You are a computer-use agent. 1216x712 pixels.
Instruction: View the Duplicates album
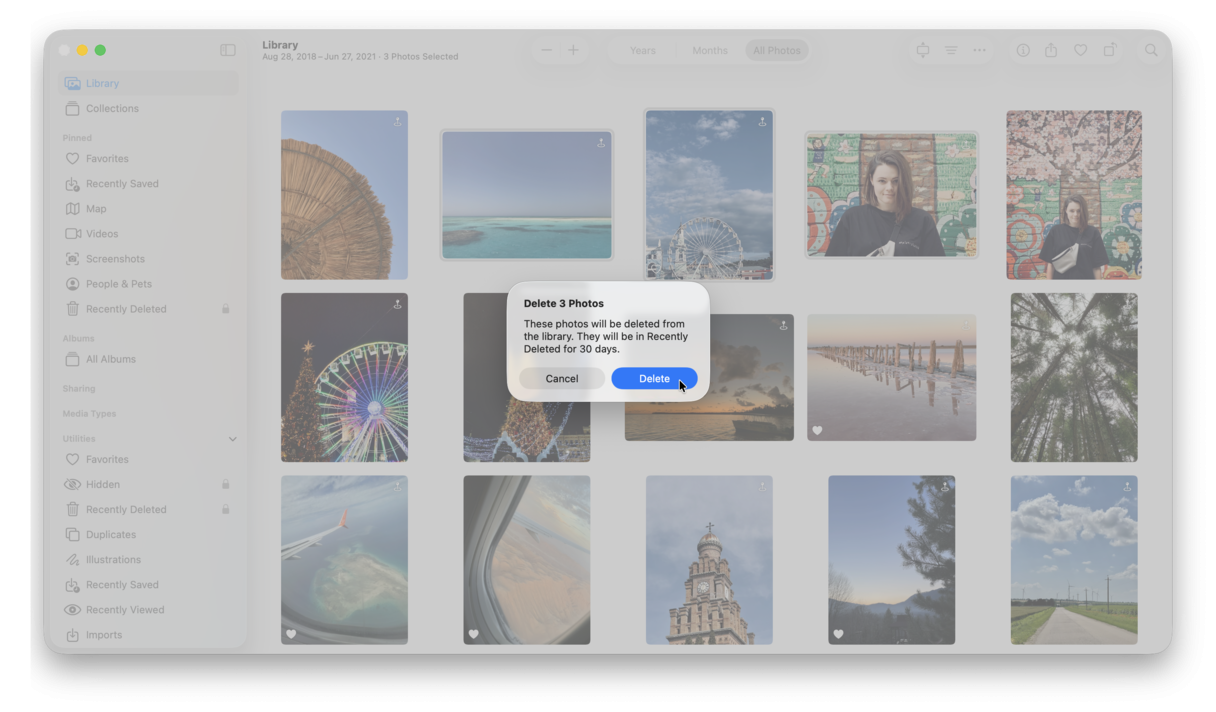coord(112,534)
